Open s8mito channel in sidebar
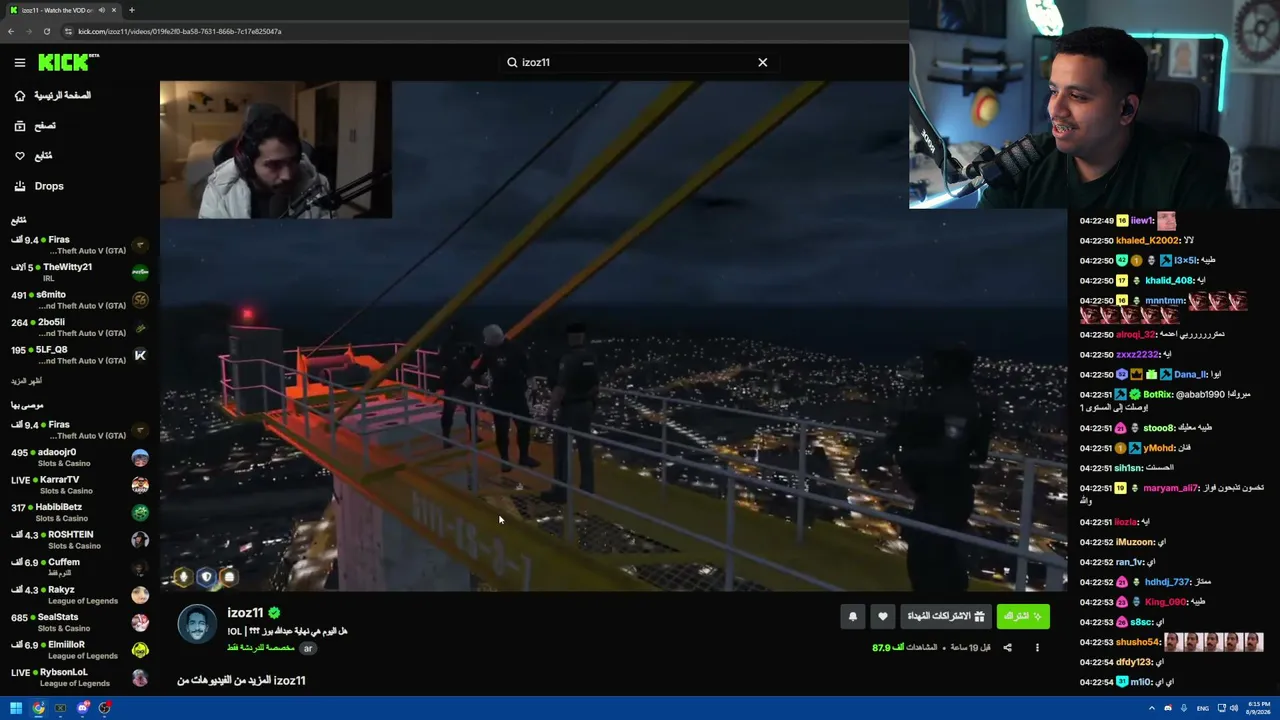Image resolution: width=1280 pixels, height=720 pixels. 80,300
